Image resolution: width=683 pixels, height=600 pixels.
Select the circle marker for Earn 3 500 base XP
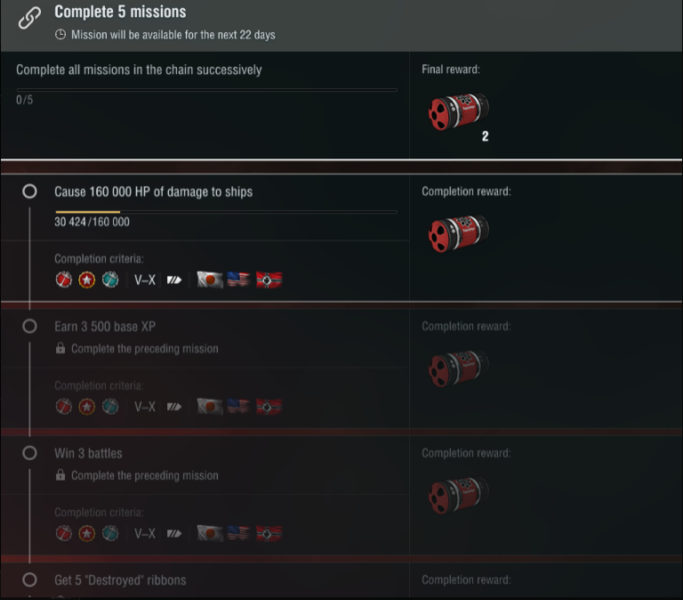click(x=30, y=327)
